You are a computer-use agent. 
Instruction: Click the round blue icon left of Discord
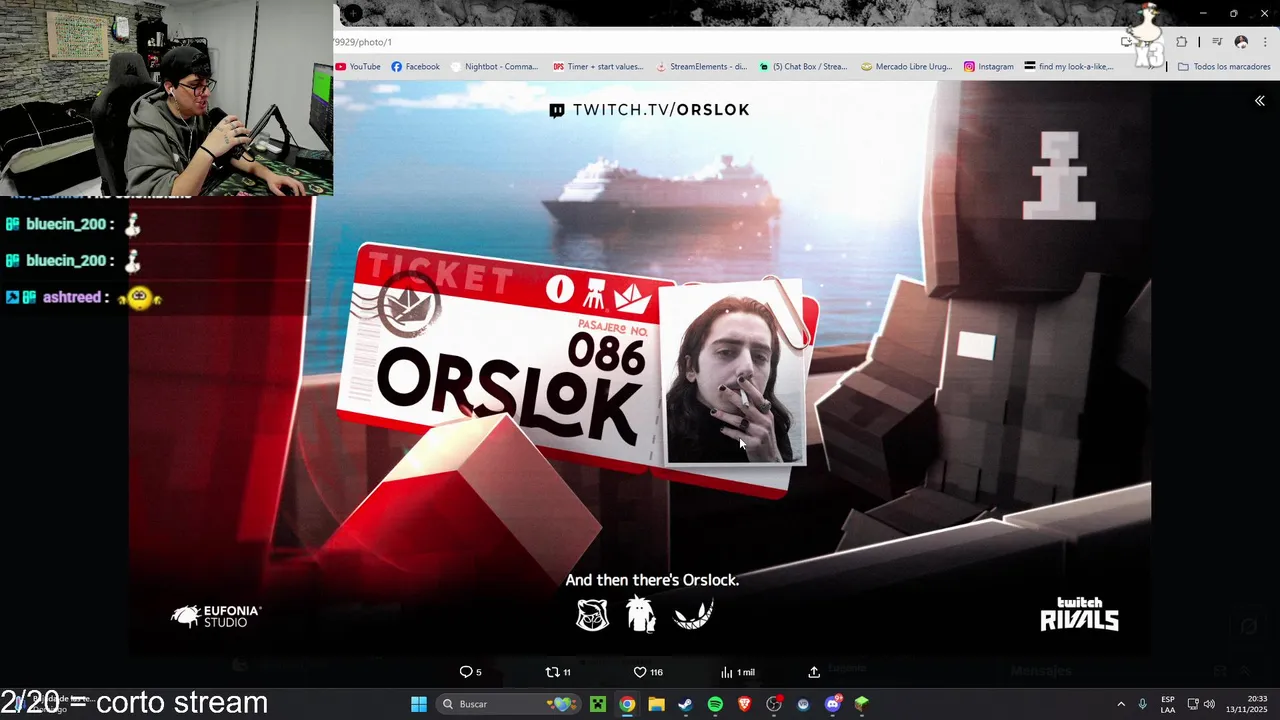tap(803, 704)
